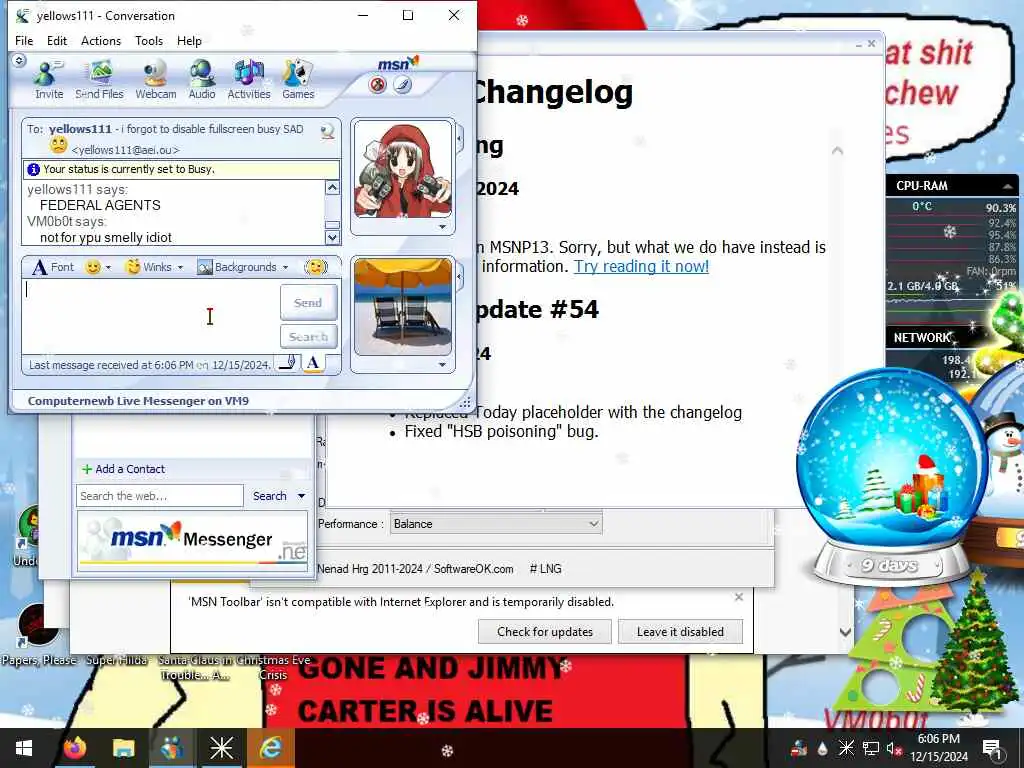Click the sad face emoticon beside yellows111 email
This screenshot has height=768, width=1024.
coord(59,145)
